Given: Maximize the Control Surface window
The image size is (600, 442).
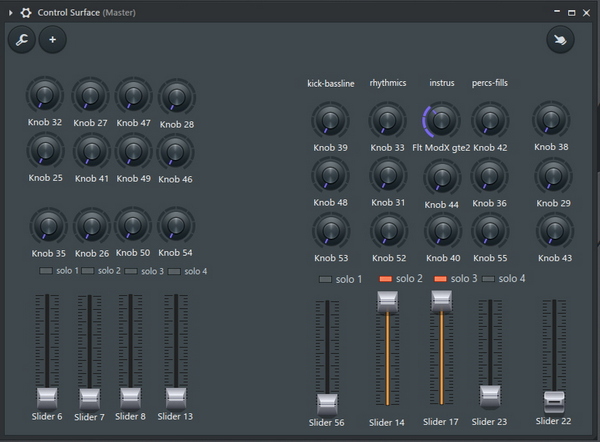Looking at the screenshot, I should 571,13.
